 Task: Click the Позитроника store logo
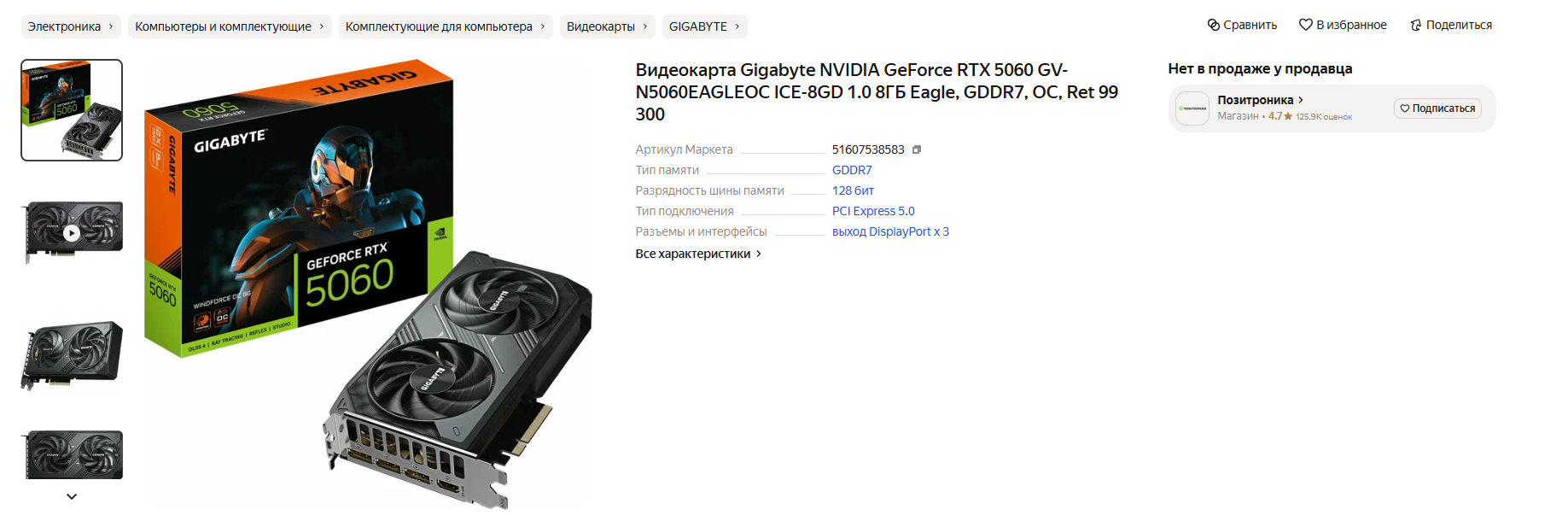(x=1192, y=108)
